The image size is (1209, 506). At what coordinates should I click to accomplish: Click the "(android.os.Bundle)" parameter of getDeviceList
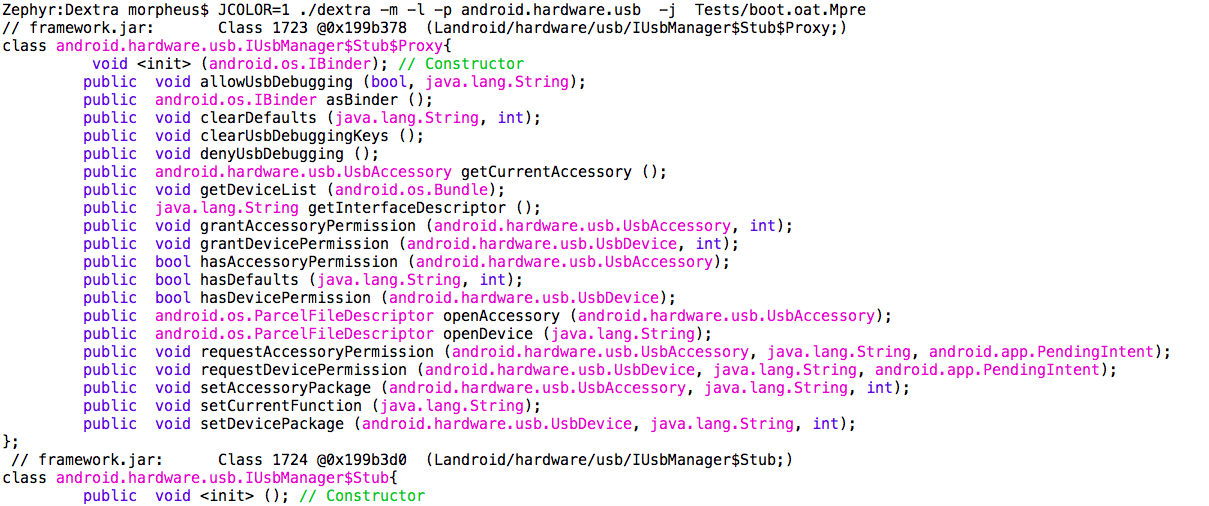pos(411,190)
